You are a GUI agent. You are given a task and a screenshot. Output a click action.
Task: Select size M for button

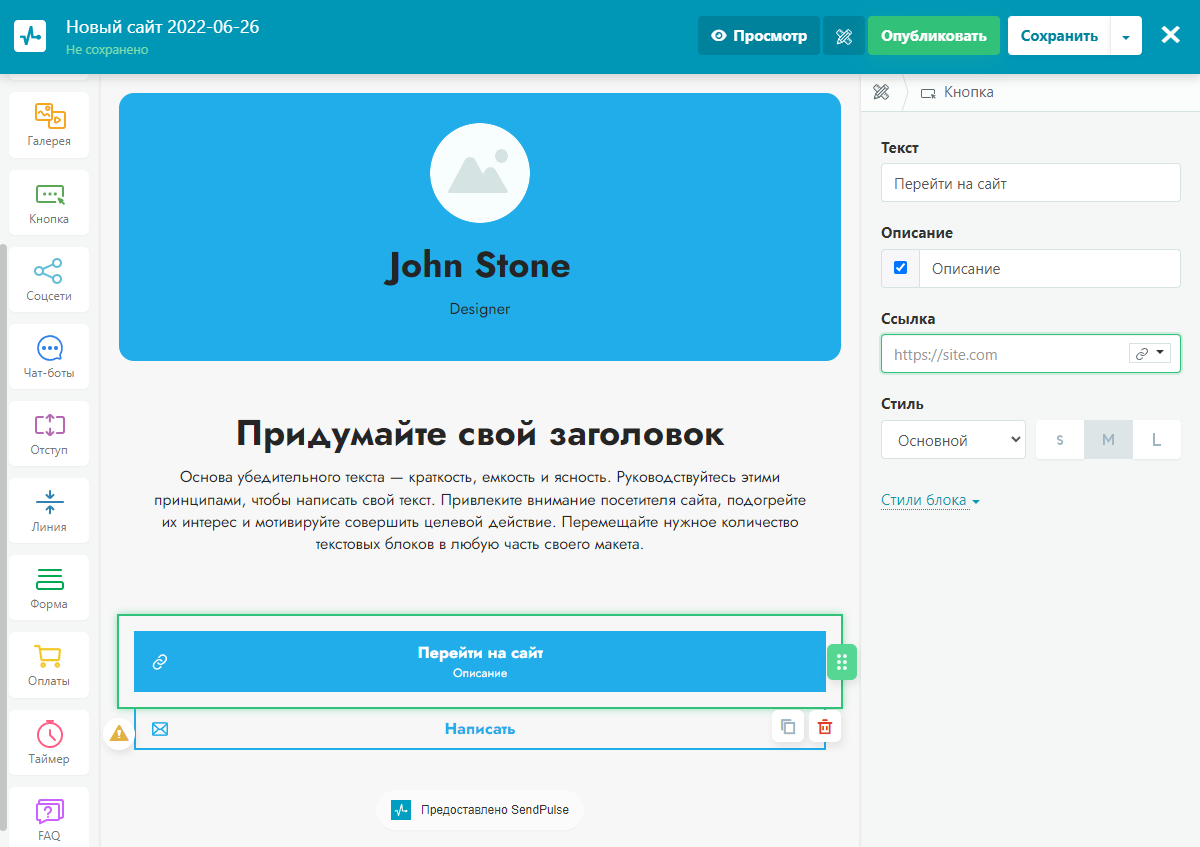coord(1108,440)
